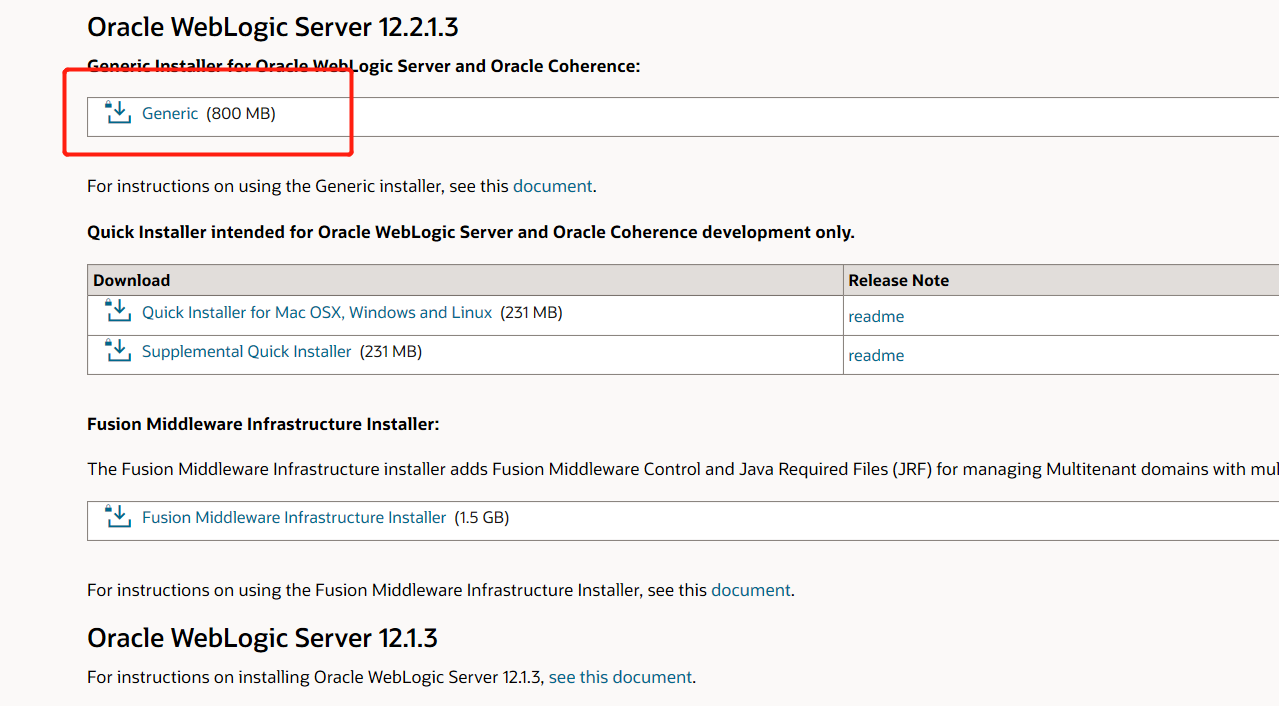Click the download icon beside Supplemental Quick Installer
1279x706 pixels.
(119, 350)
